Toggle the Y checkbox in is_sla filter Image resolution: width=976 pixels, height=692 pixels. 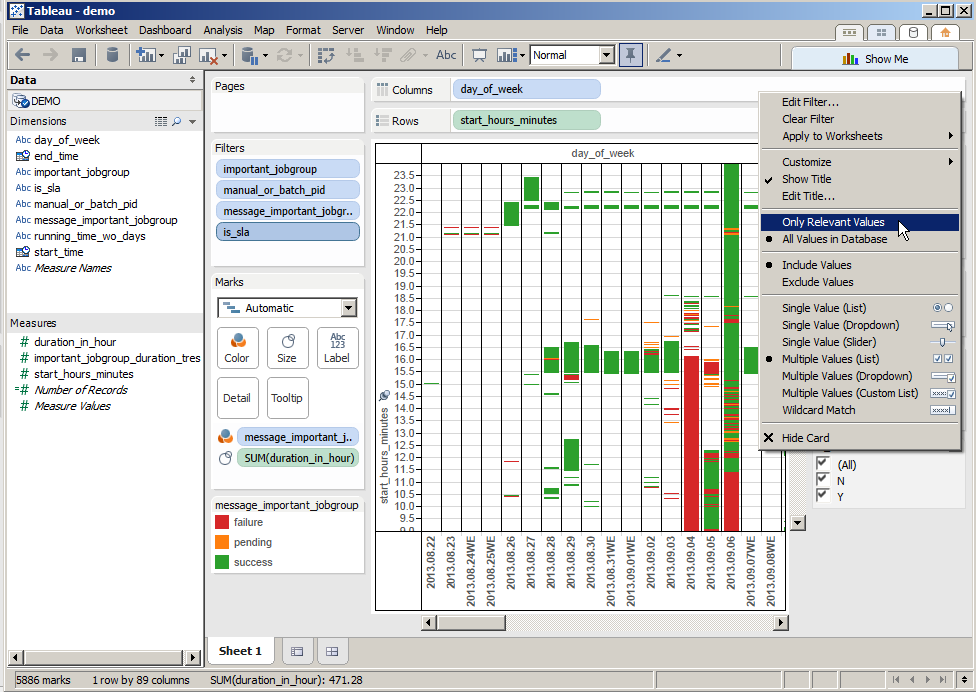pyautogui.click(x=822, y=495)
